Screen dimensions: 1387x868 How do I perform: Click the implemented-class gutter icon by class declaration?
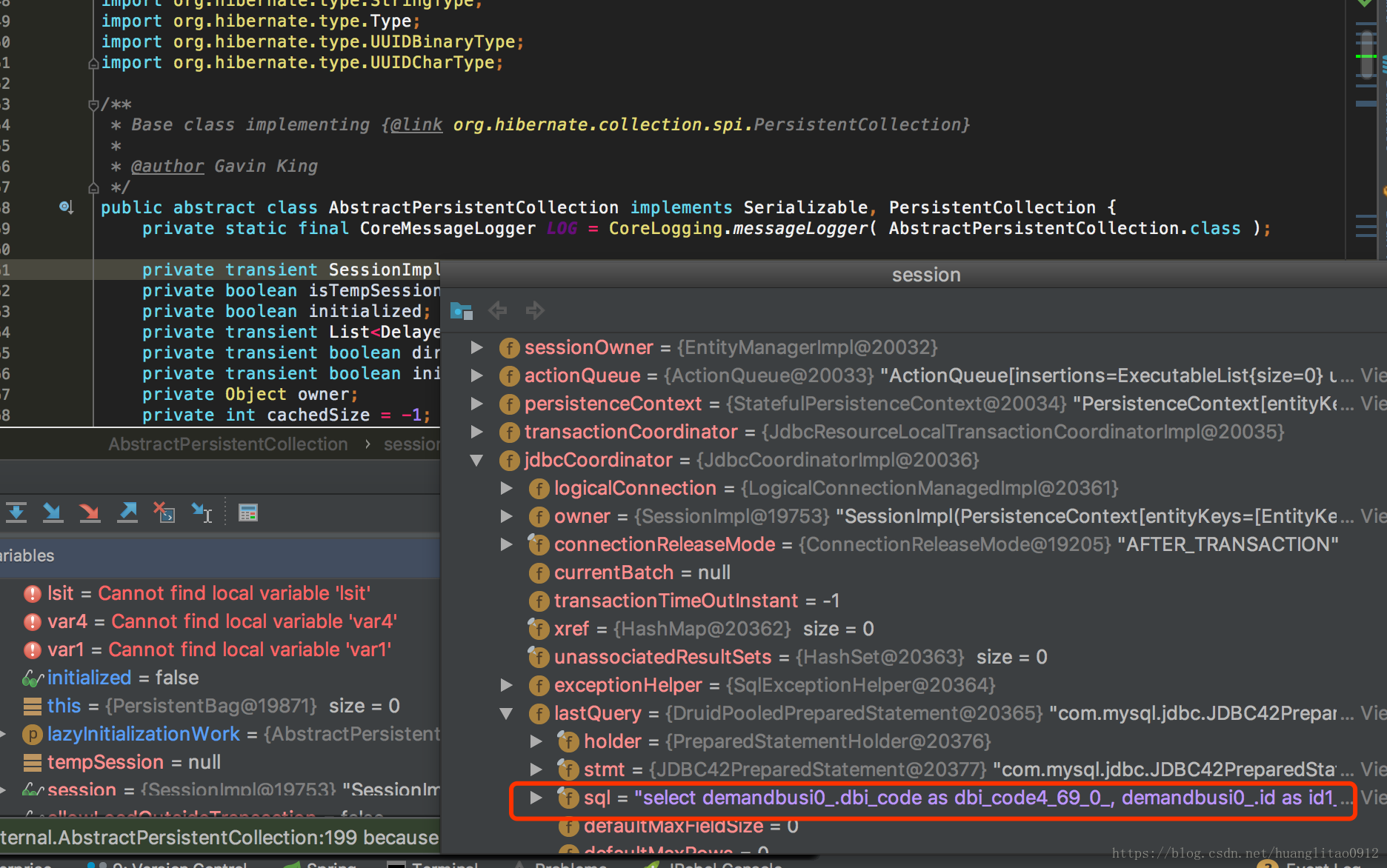pyautogui.click(x=66, y=207)
